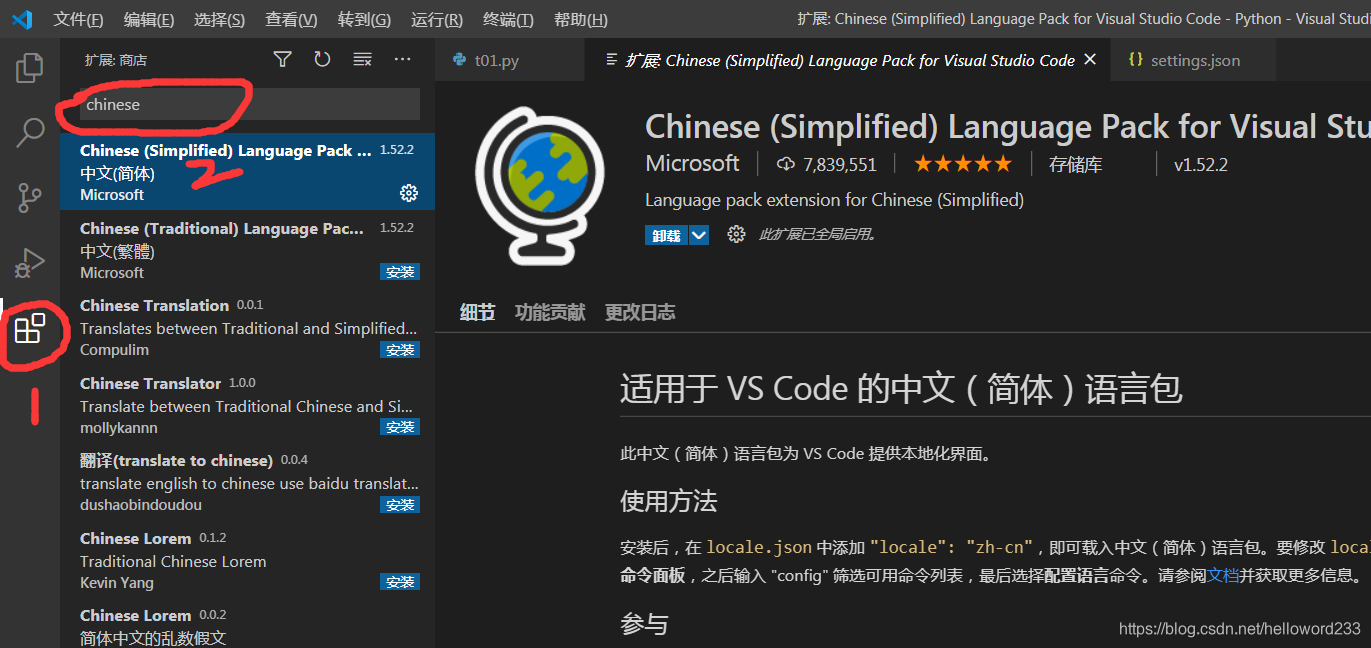Refresh the extensions list
Viewport: 1371px width, 648px height.
coord(322,60)
